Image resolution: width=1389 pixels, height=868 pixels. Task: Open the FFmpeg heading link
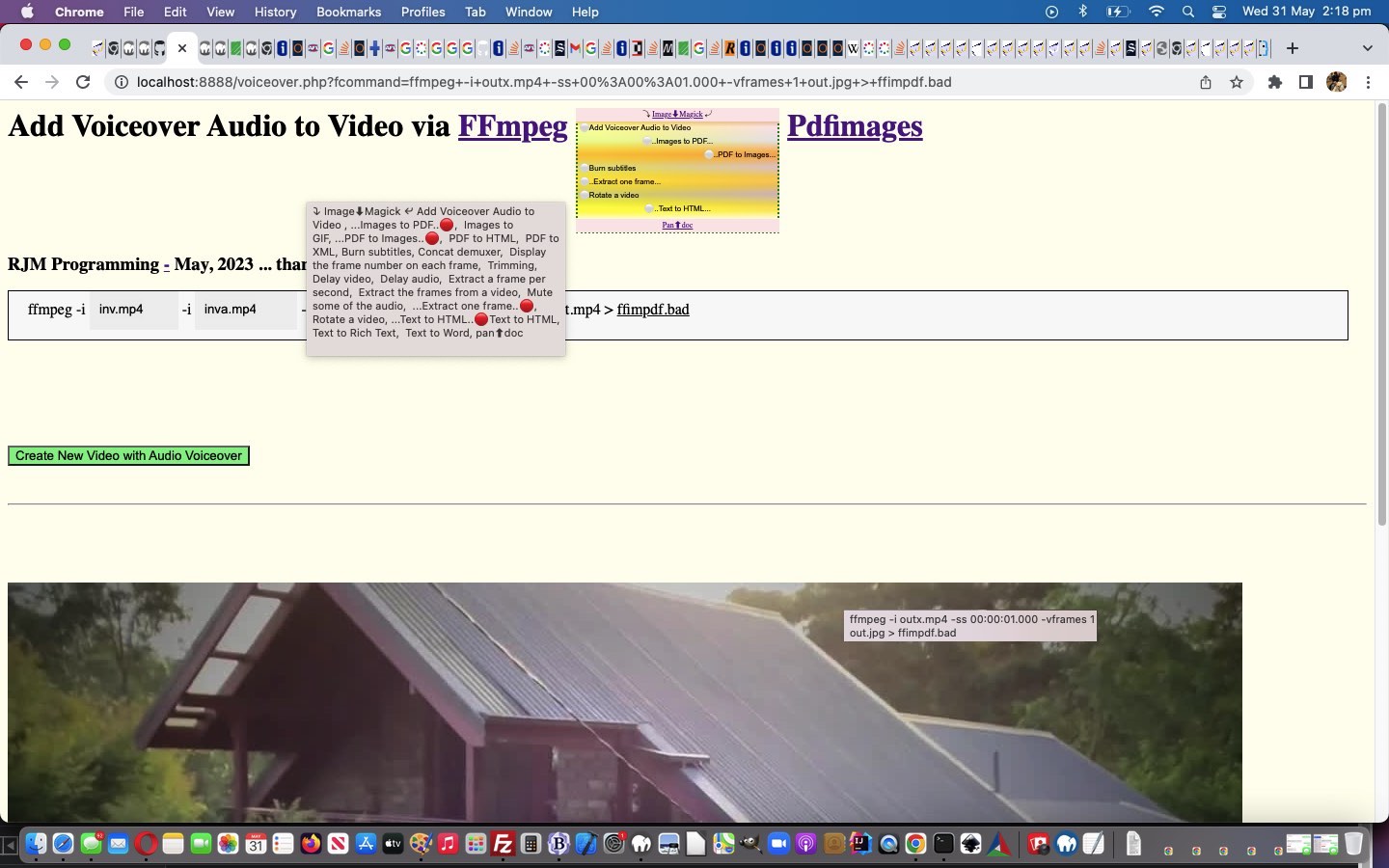click(x=512, y=126)
